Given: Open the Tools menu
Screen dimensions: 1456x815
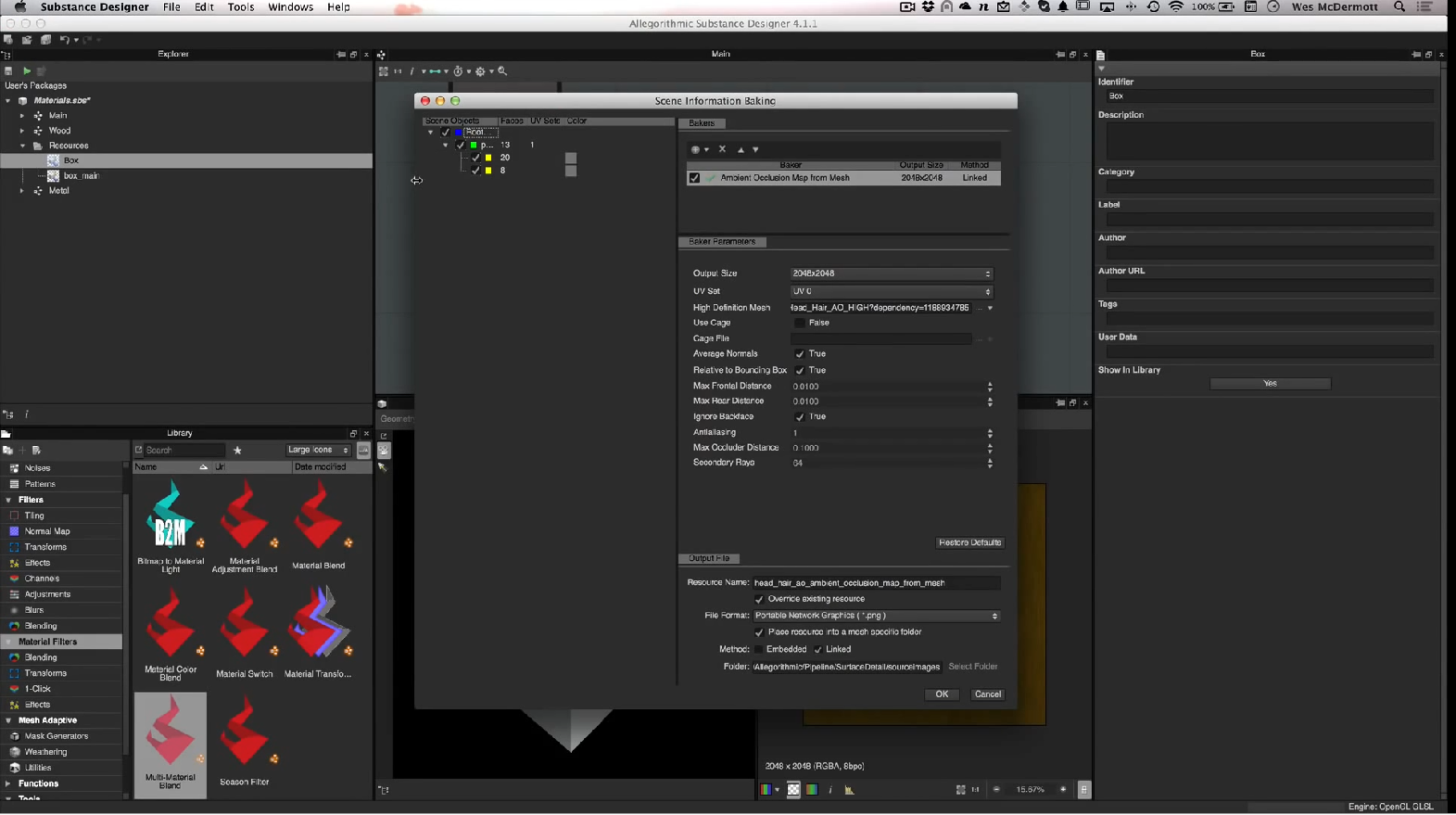Looking at the screenshot, I should coord(240,7).
